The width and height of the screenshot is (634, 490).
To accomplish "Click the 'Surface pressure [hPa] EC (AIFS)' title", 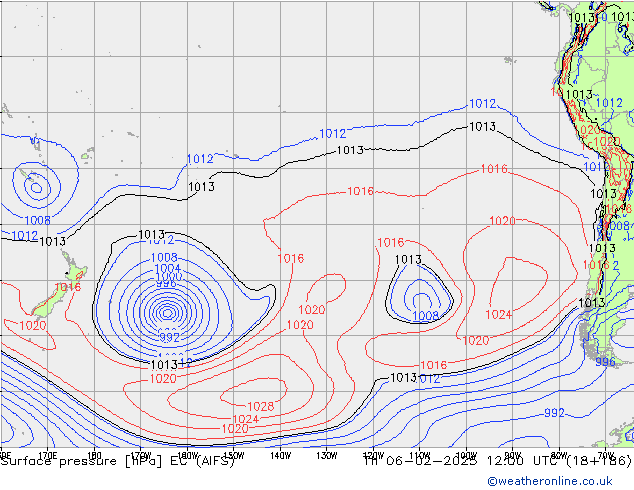I will tap(118, 461).
